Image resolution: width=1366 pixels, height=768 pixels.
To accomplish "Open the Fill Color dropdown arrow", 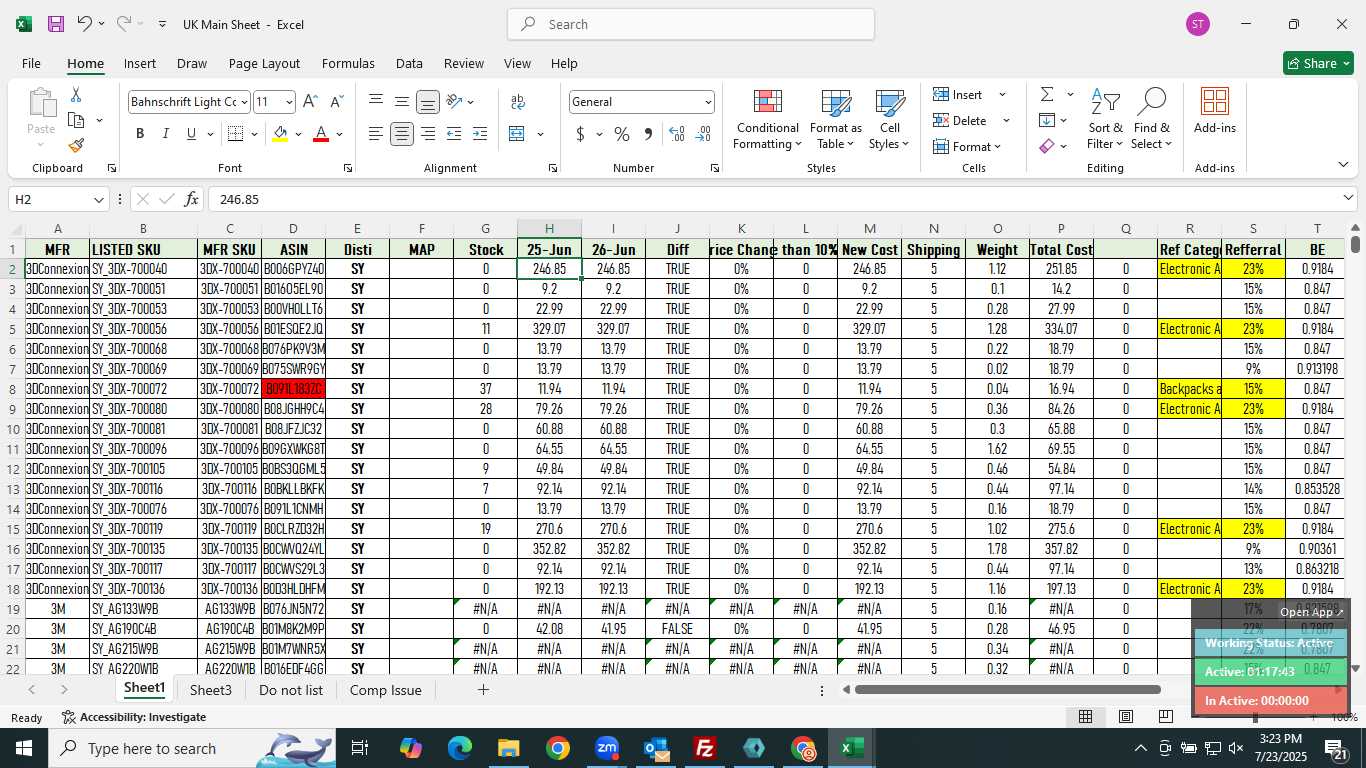I will 298,134.
